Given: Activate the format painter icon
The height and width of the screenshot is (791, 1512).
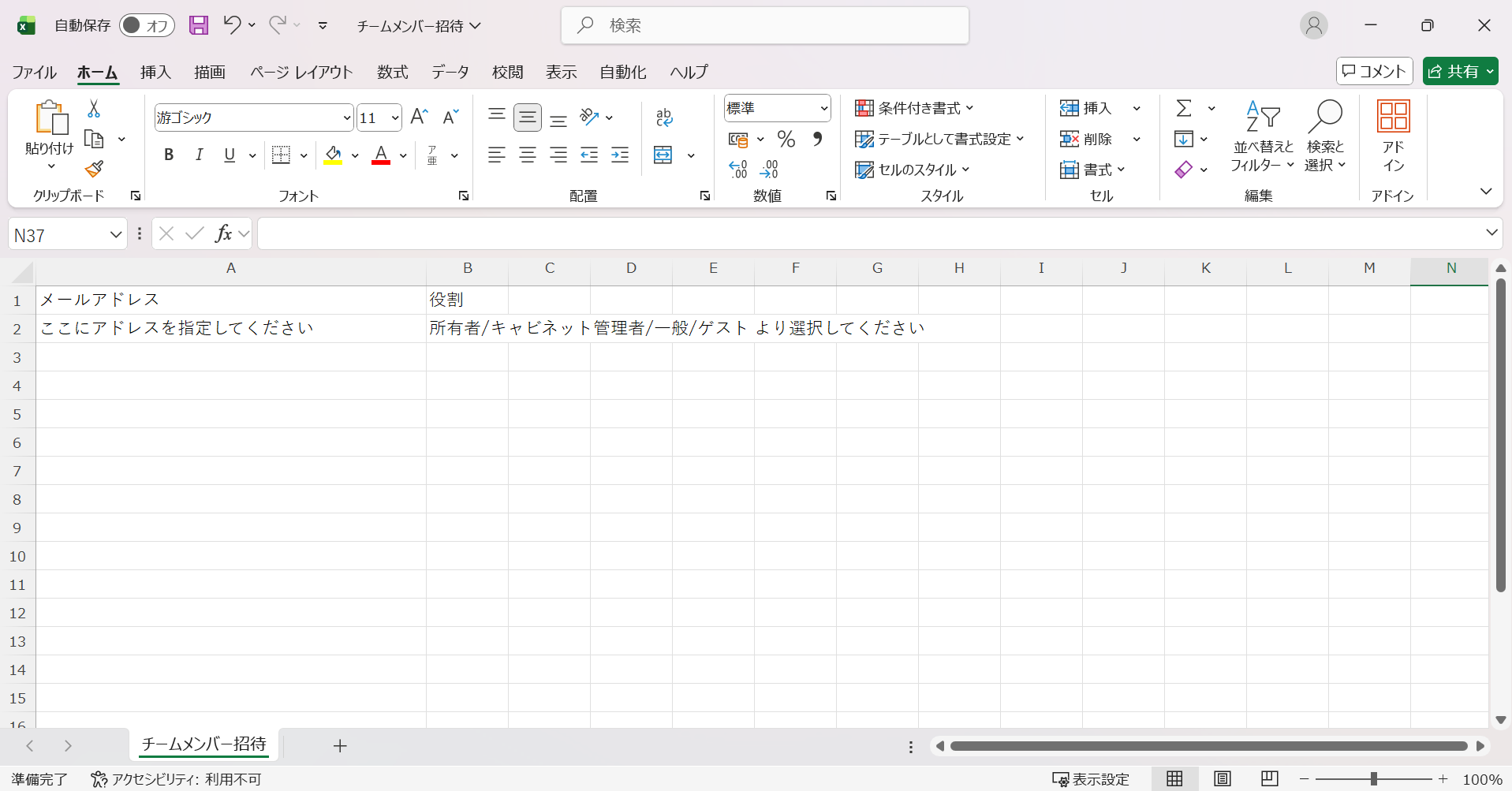Looking at the screenshot, I should [x=94, y=169].
